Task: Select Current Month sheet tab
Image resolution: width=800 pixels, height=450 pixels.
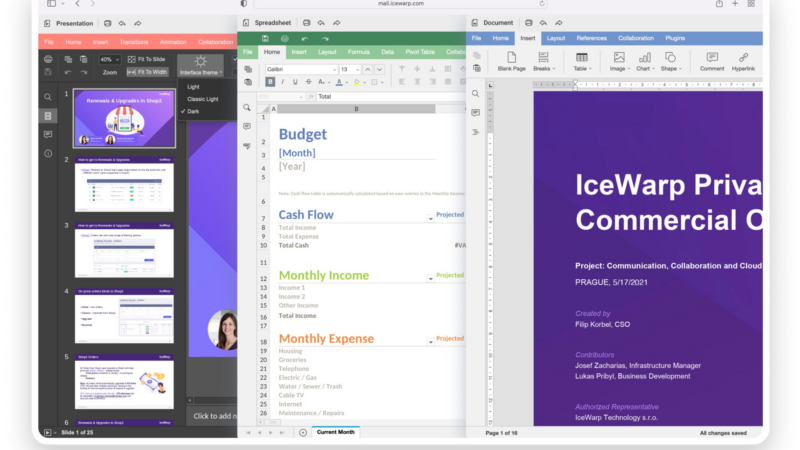Action: (x=335, y=432)
